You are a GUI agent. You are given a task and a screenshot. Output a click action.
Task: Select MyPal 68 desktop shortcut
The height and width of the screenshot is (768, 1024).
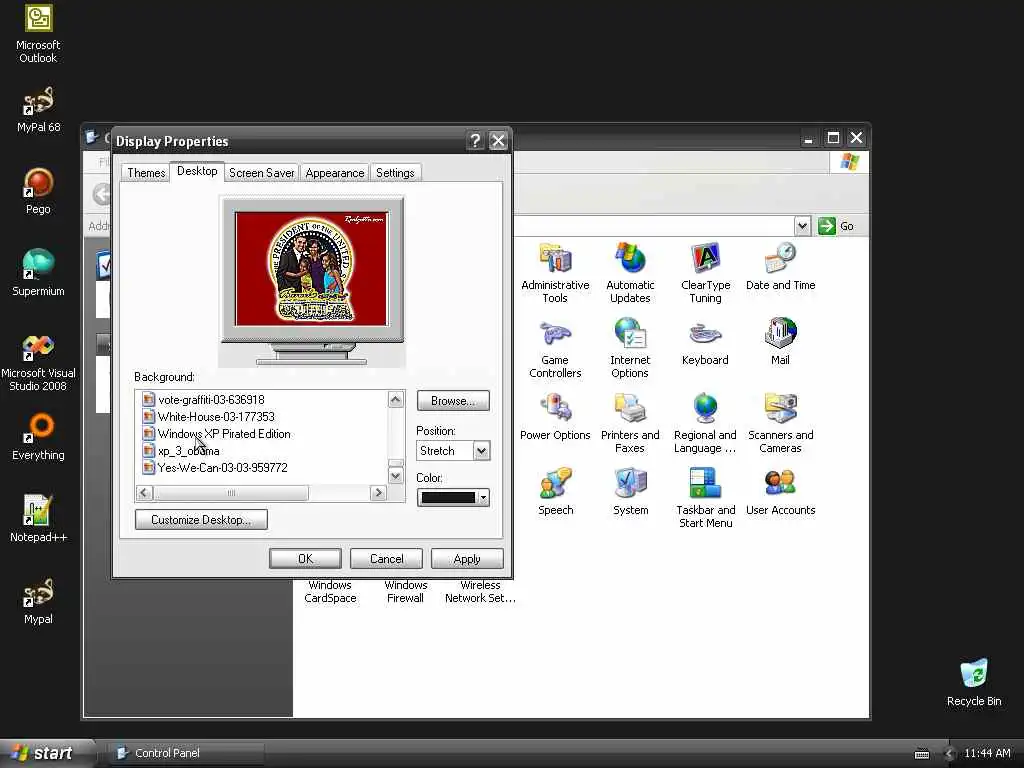pyautogui.click(x=38, y=110)
